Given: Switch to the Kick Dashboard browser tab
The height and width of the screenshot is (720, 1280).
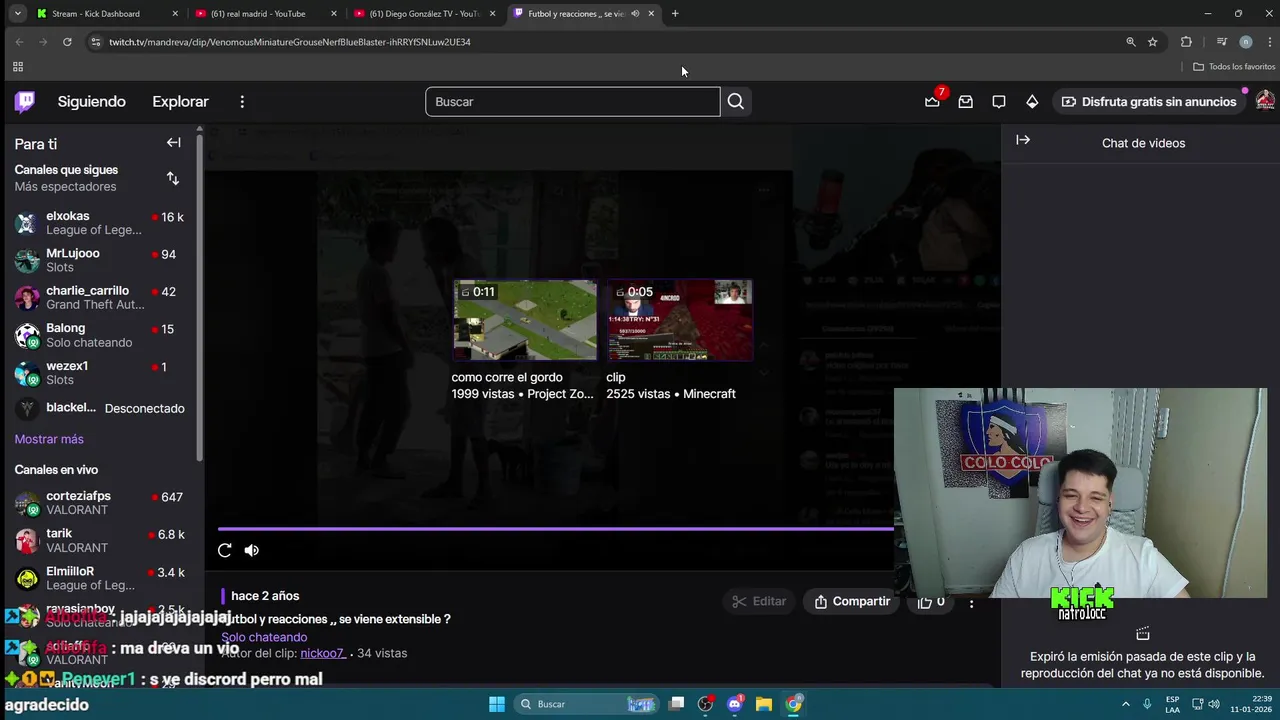Looking at the screenshot, I should [104, 13].
